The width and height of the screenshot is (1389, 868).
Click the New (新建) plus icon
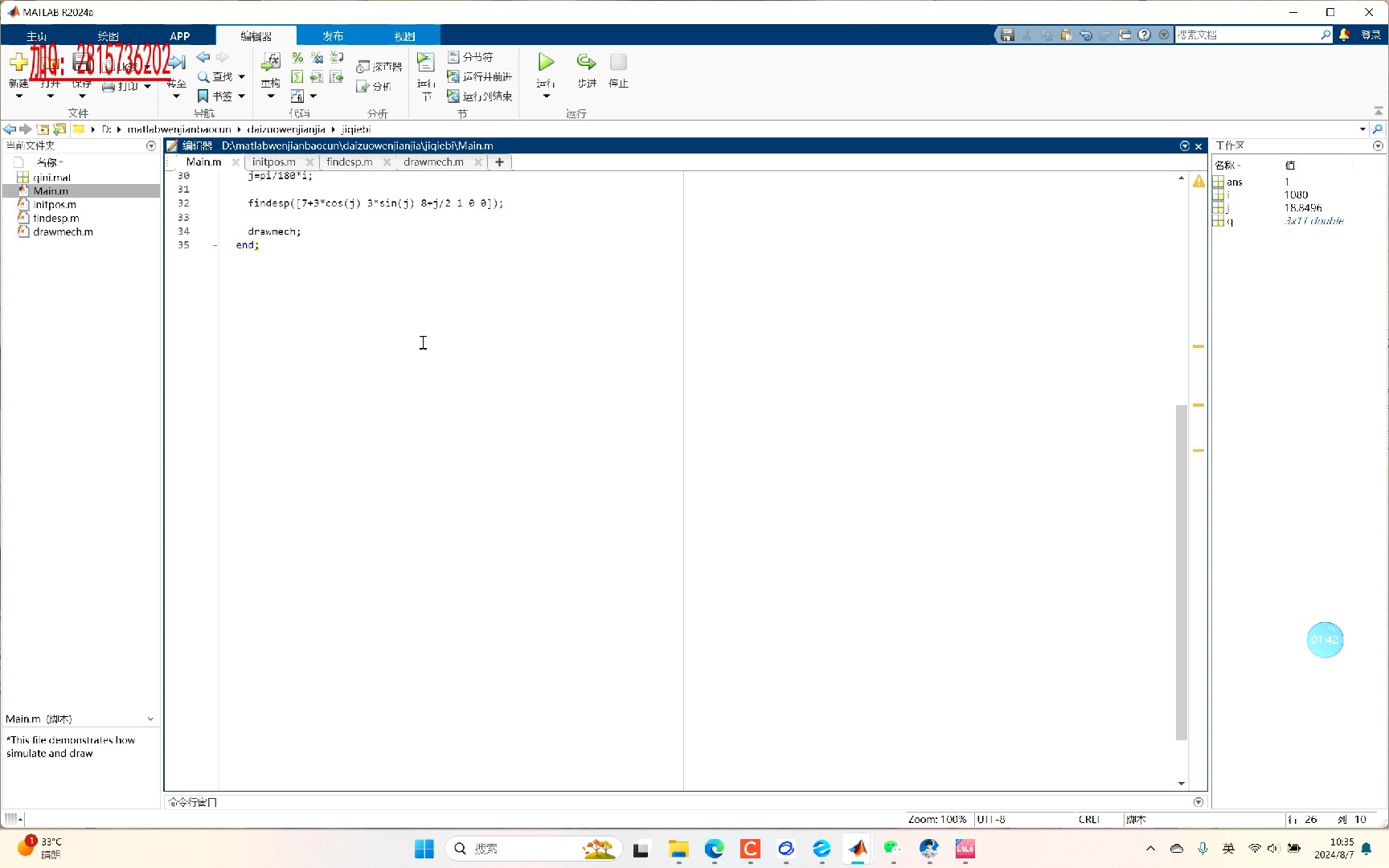click(18, 62)
